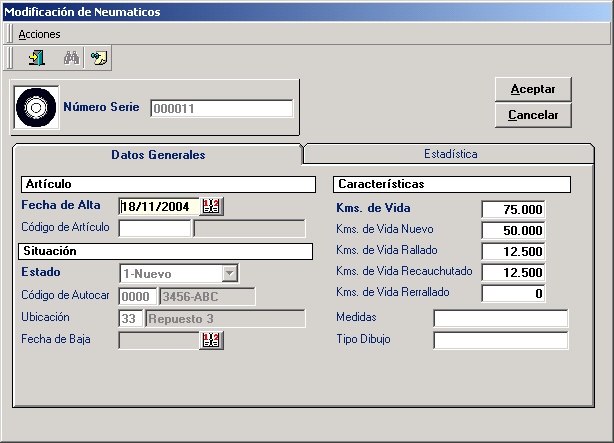The height and width of the screenshot is (443, 614).
Task: Open calendar picker for Fecha de Baja
Action: point(211,340)
